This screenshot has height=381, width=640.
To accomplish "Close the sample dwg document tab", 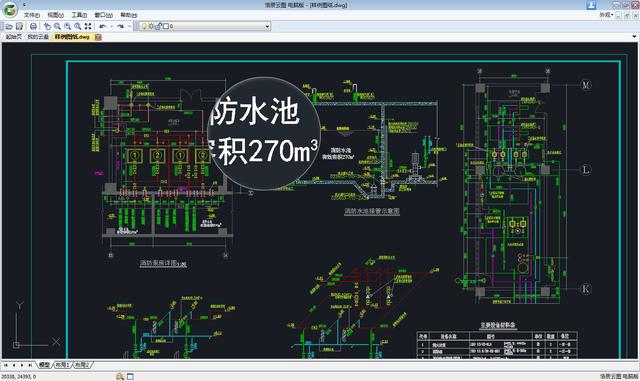I will pos(98,37).
